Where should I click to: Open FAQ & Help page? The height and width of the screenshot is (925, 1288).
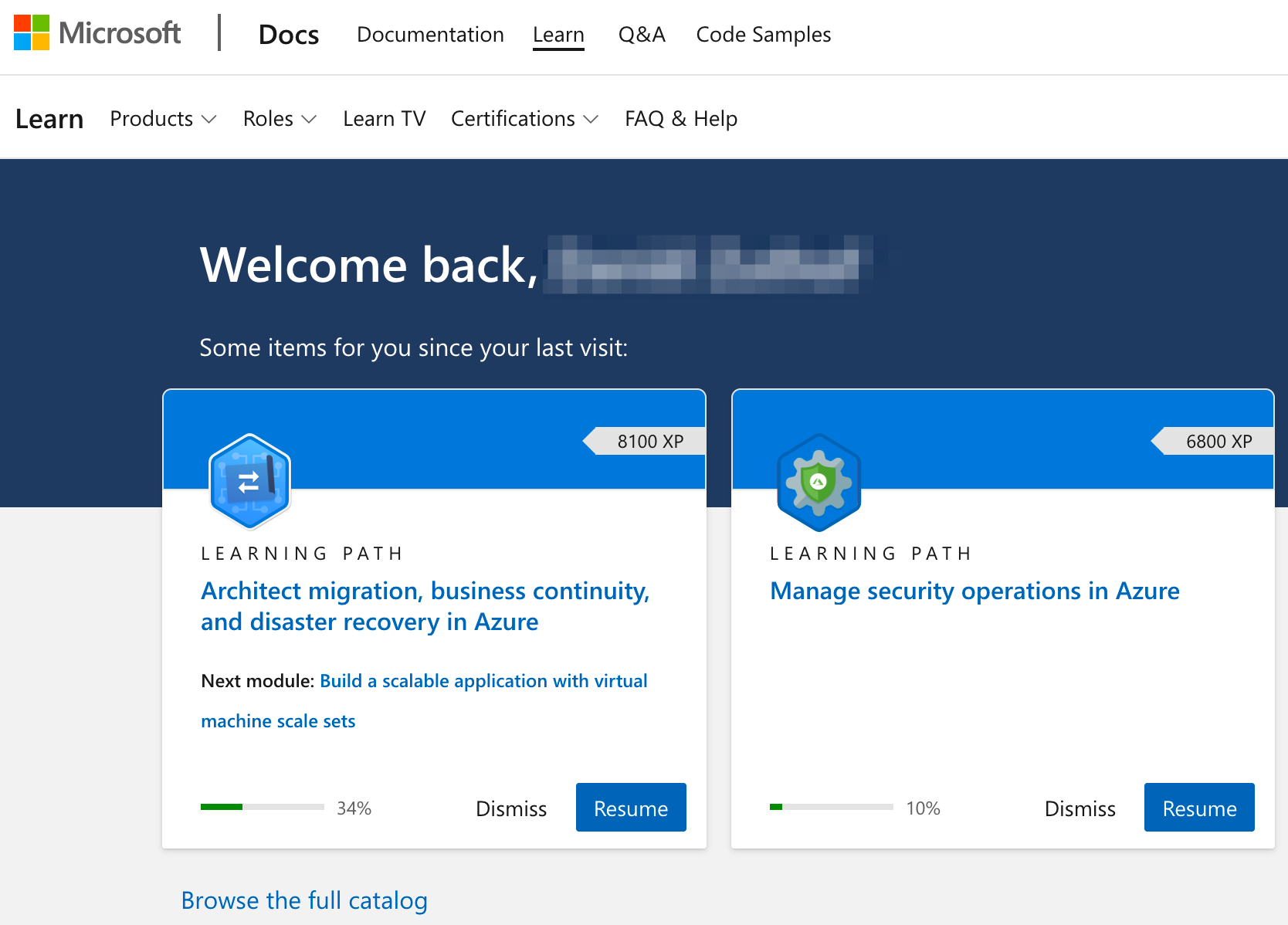[680, 119]
